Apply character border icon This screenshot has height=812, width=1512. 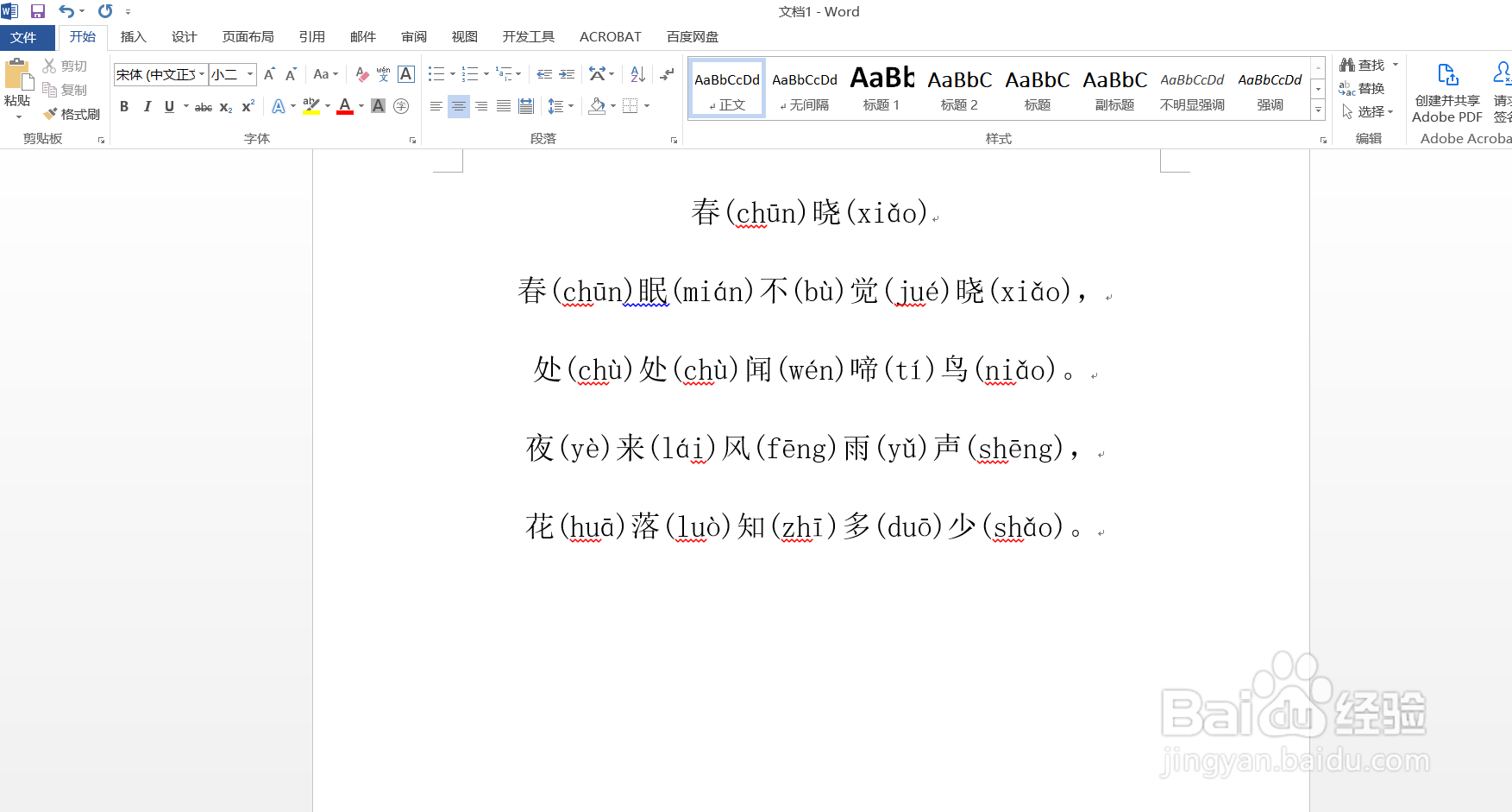coord(406,74)
